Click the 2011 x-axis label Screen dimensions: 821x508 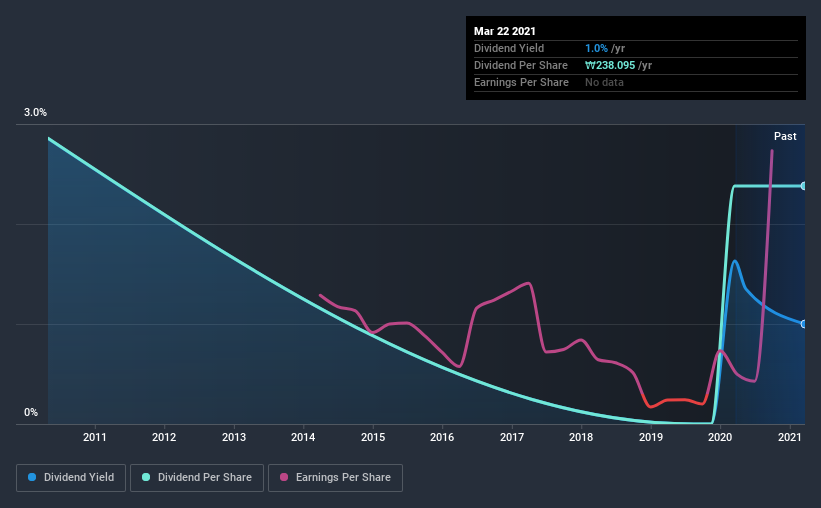tap(95, 437)
